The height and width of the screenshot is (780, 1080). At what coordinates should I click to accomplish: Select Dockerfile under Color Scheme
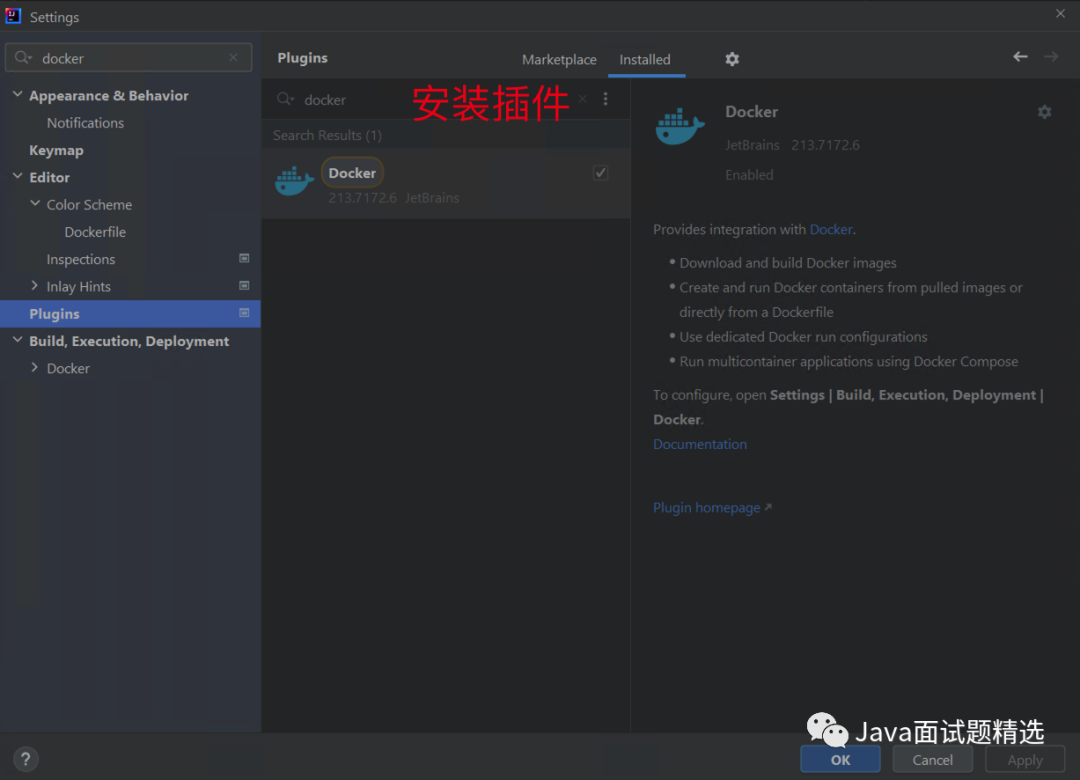(x=95, y=232)
